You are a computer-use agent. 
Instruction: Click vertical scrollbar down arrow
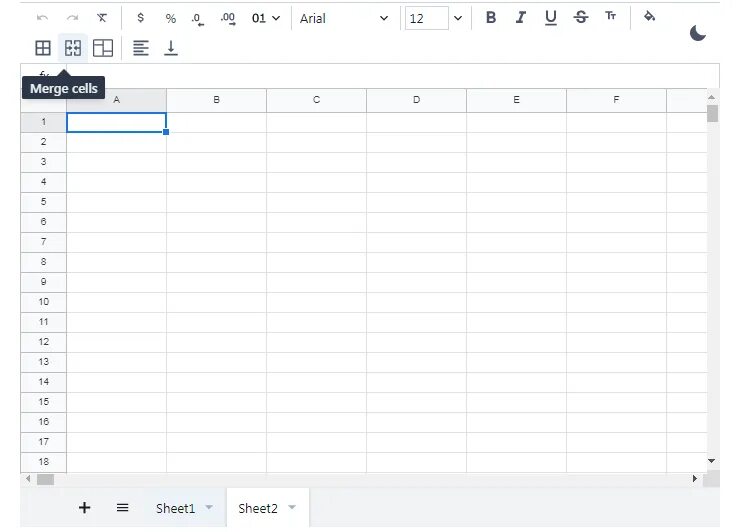point(712,461)
